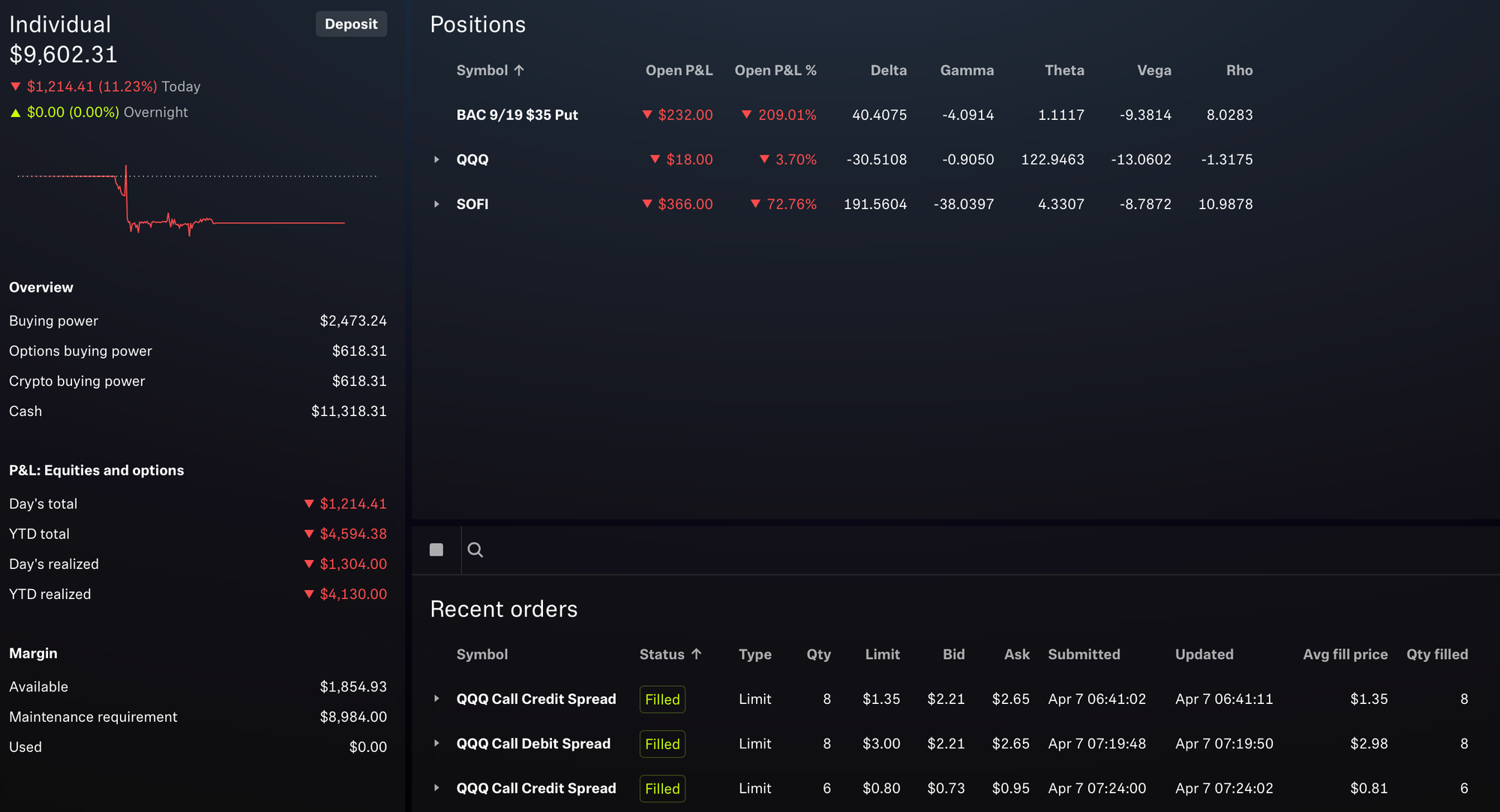
Task: Click the Options buying power row
Action: [x=198, y=351]
